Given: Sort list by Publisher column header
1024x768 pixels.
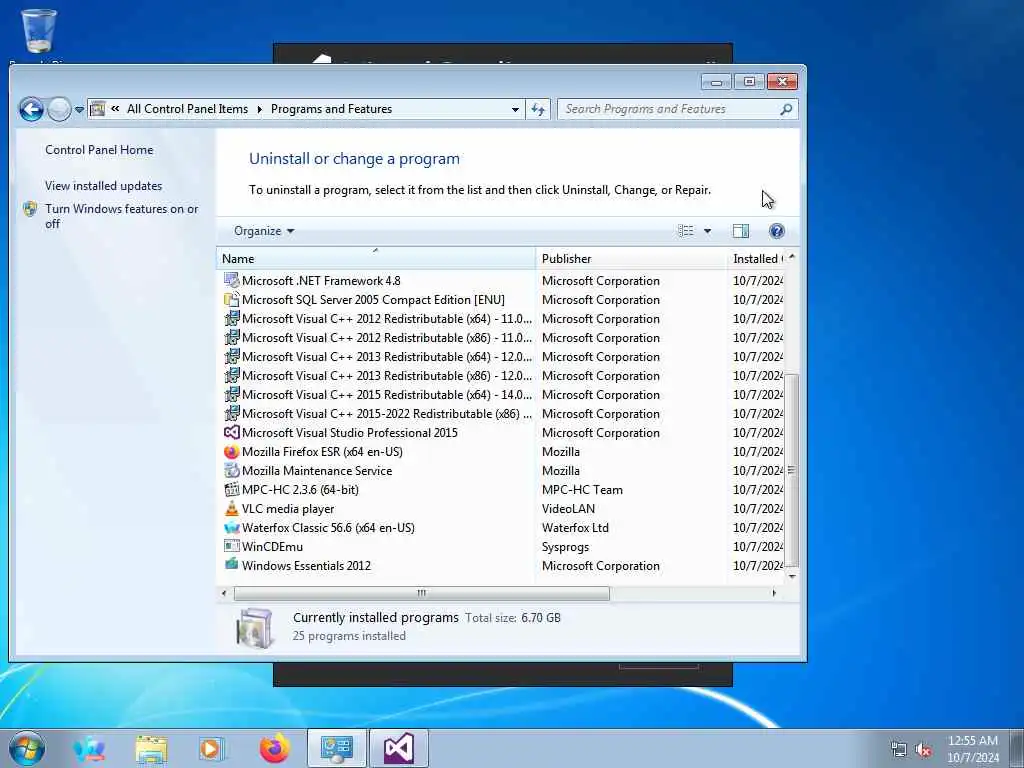Looking at the screenshot, I should 631,259.
